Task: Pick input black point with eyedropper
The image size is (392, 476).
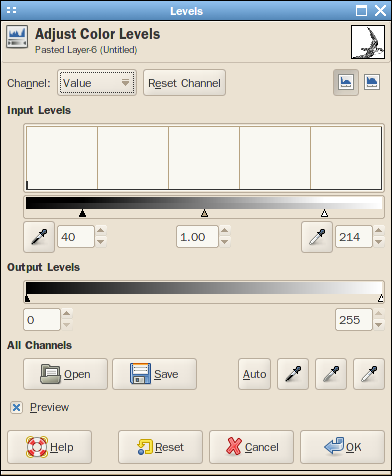Action: tap(39, 237)
